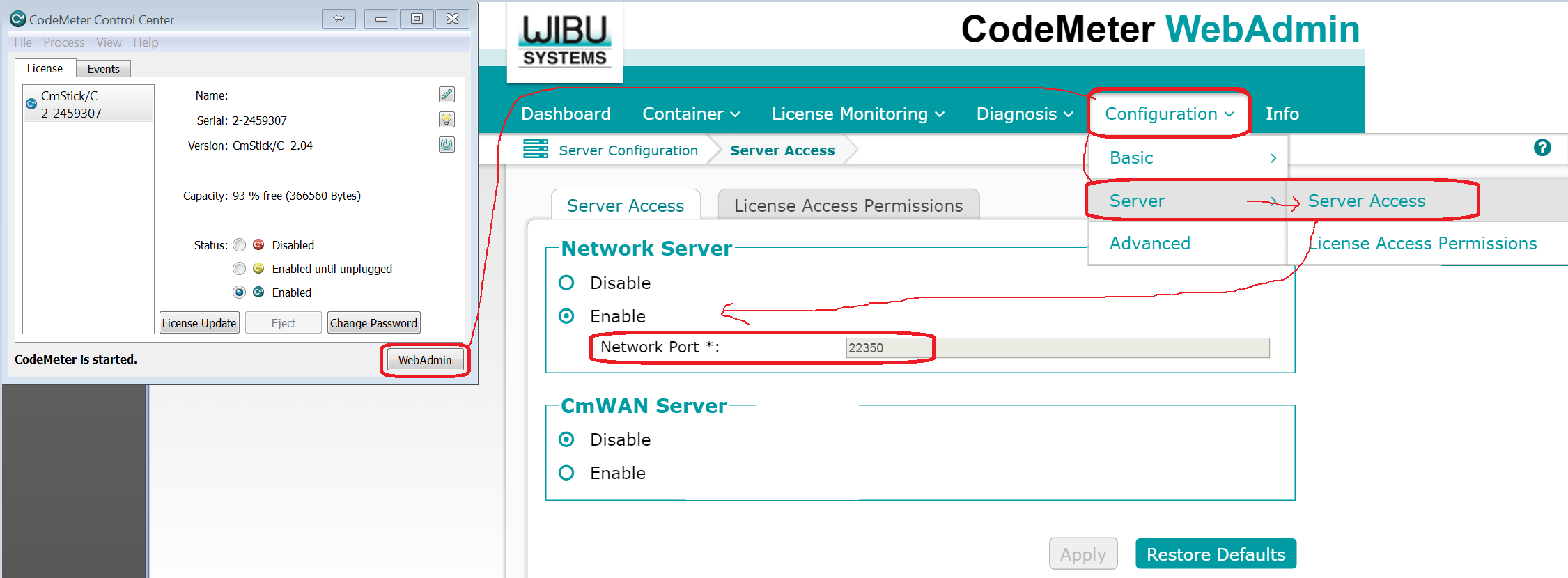Expand the Container dropdown menu
Screen dimensions: 1568x578
(691, 114)
